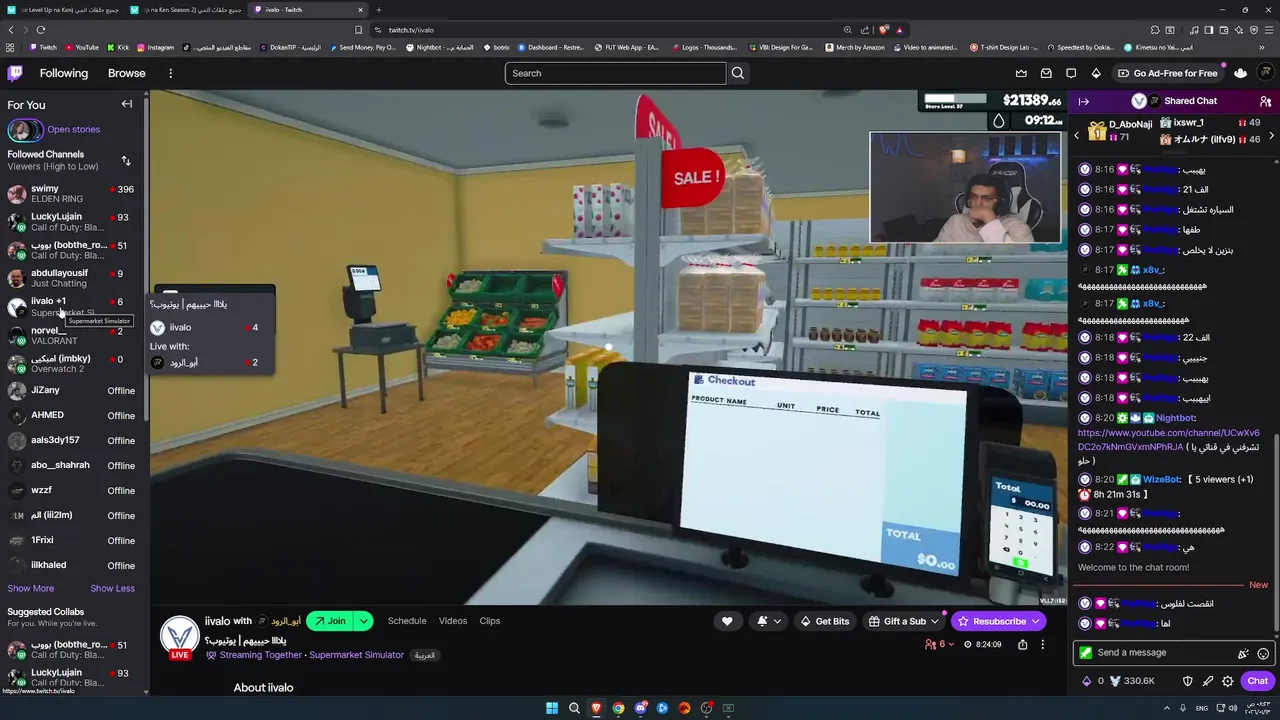Click Show More followed channels

click(x=31, y=588)
